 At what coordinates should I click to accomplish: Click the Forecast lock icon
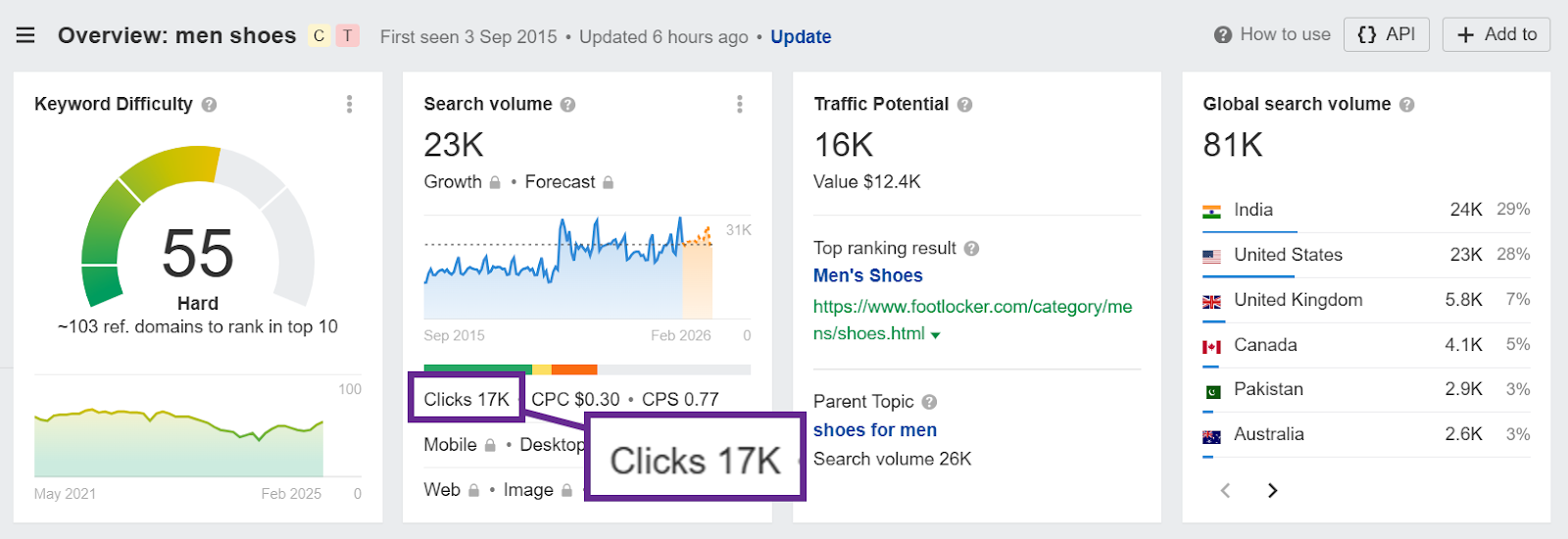click(x=608, y=182)
